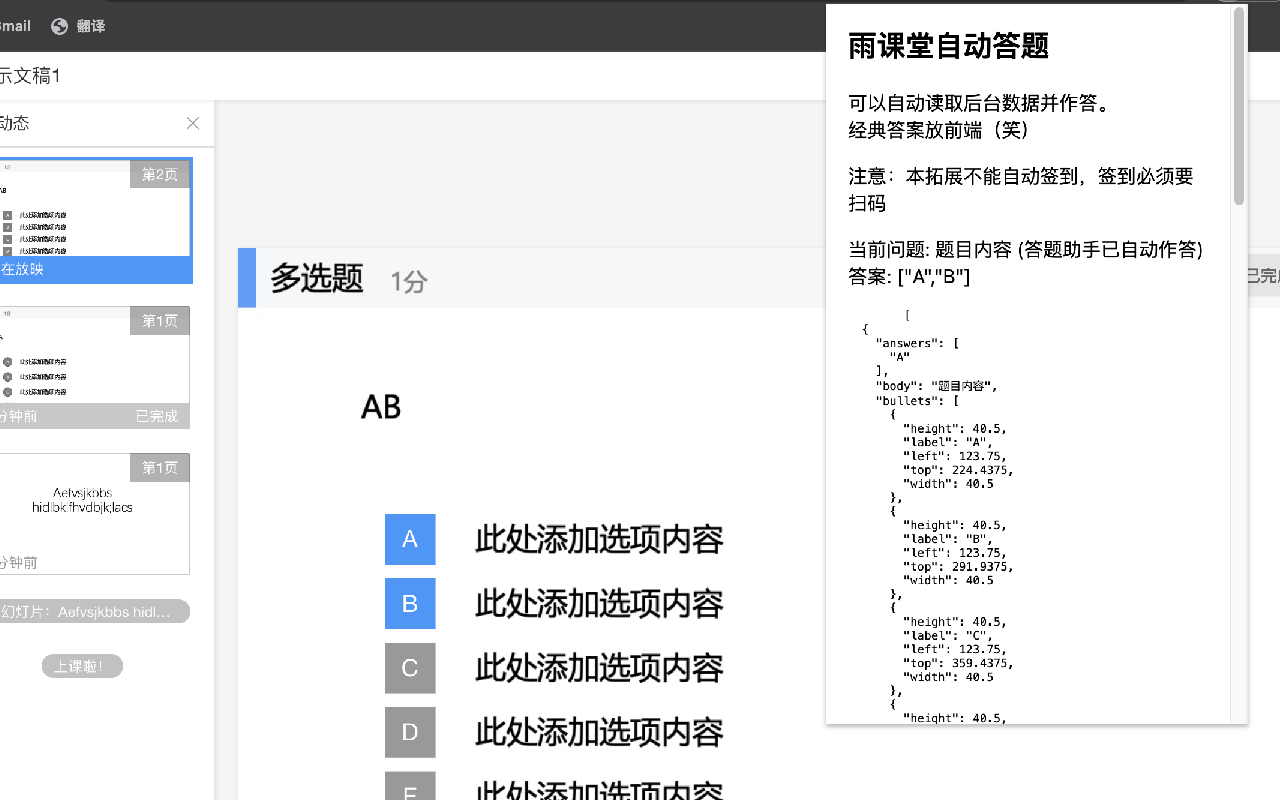Close the 动态 side panel
Viewport: 1280px width, 800px height.
(193, 123)
